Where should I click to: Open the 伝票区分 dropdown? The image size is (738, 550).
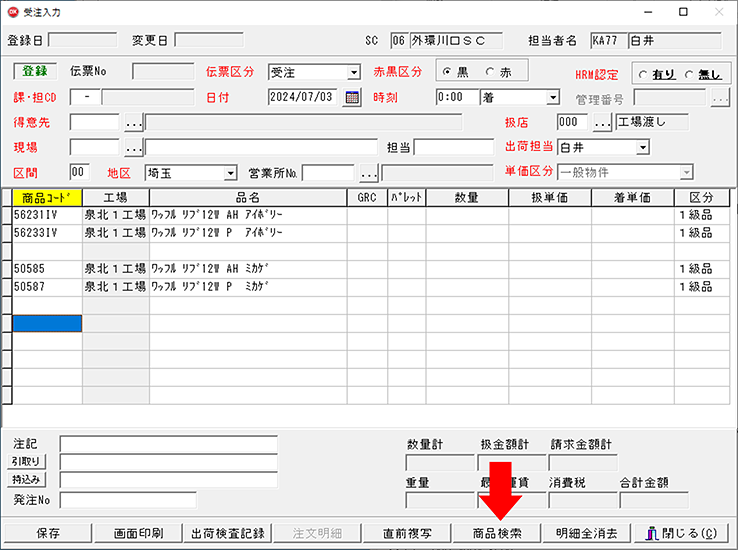[x=353, y=72]
